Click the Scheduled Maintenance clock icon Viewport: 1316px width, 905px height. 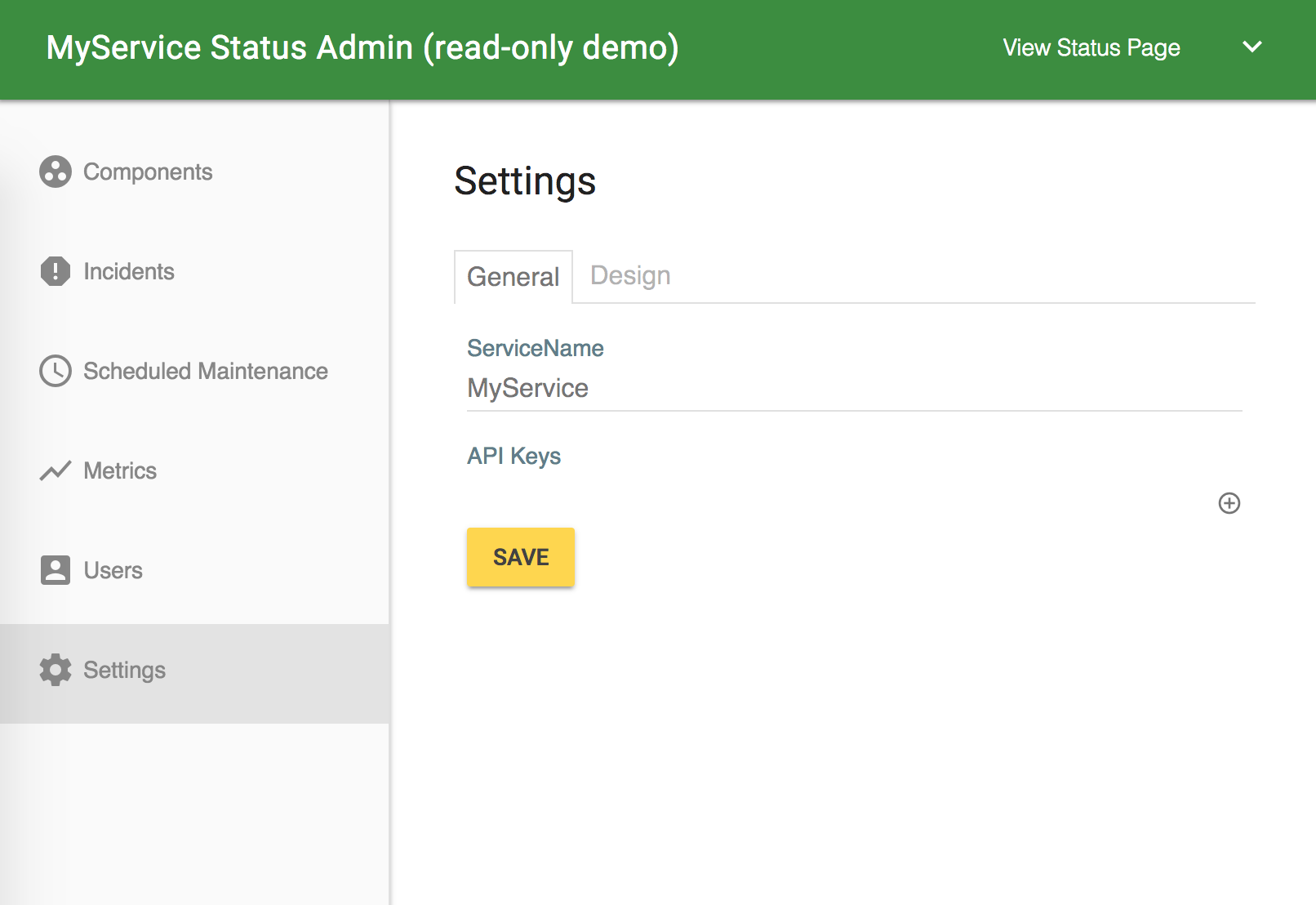pos(56,371)
